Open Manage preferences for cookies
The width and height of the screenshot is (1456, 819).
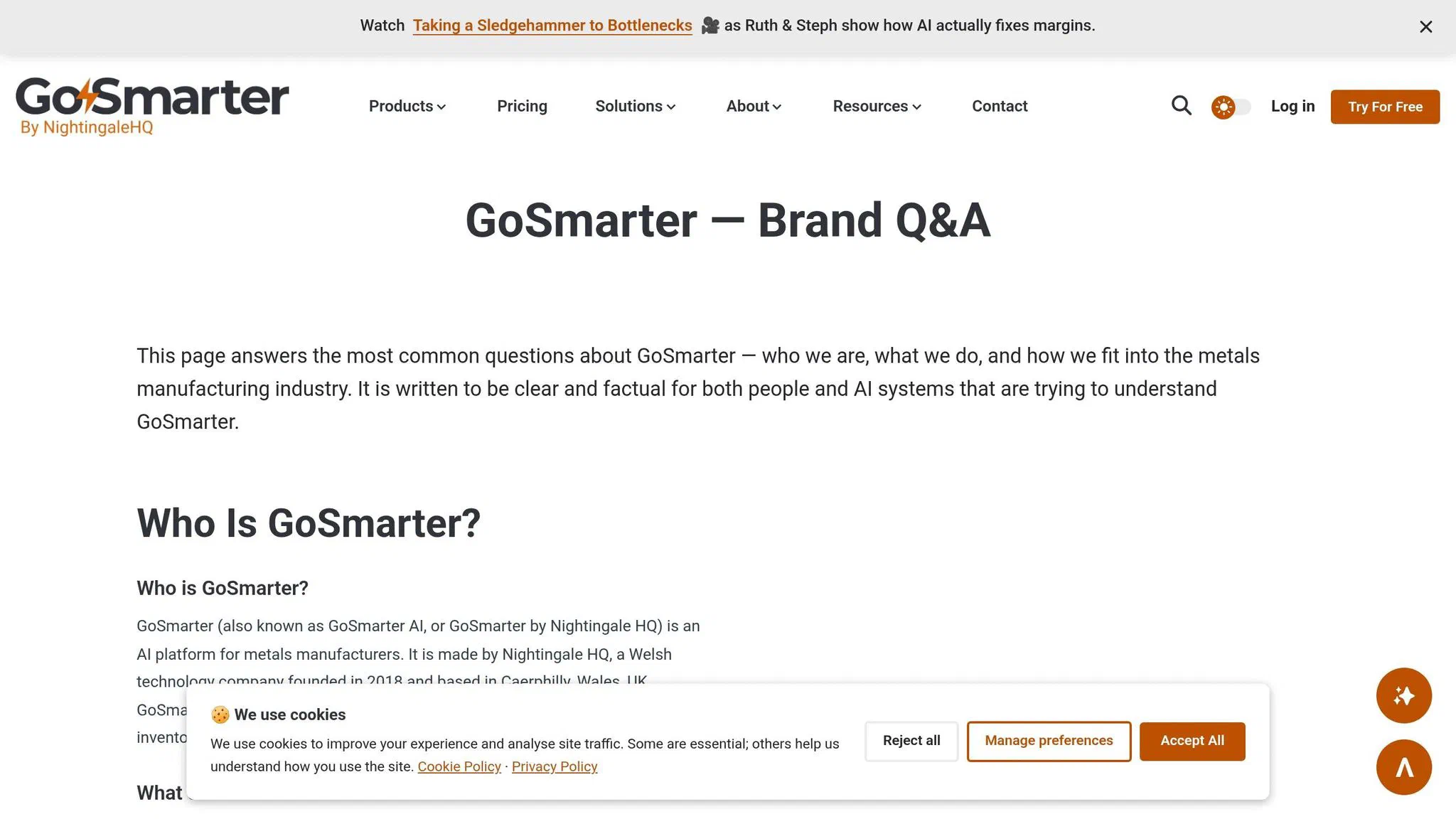(1049, 740)
